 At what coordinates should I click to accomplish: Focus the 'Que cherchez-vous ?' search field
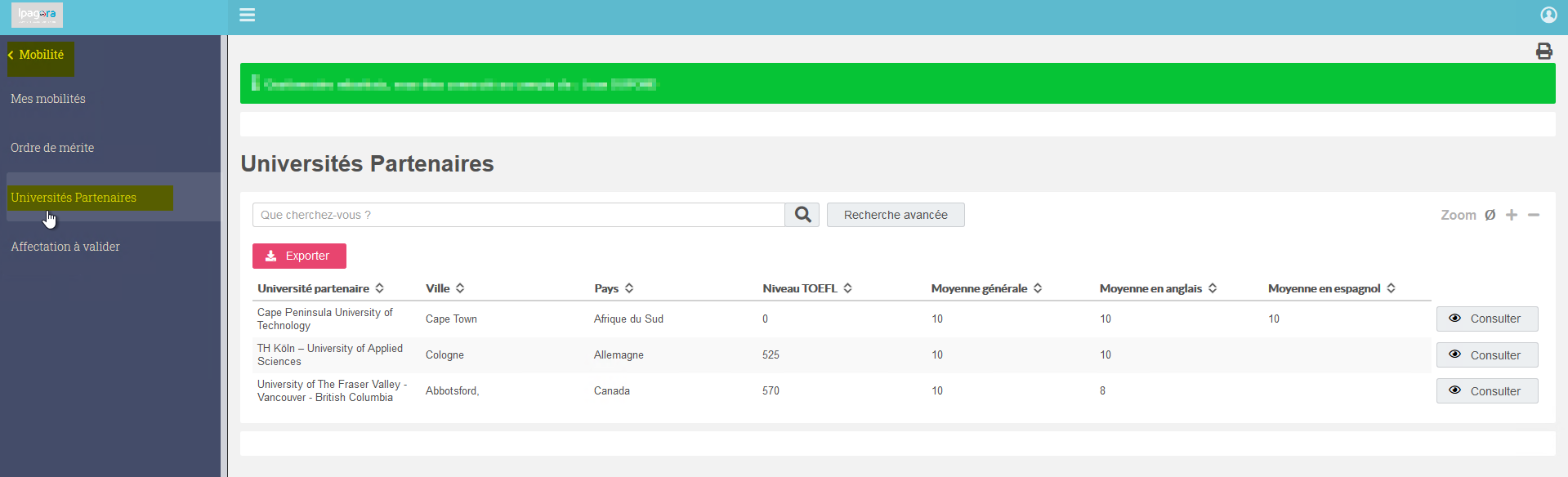coord(519,215)
